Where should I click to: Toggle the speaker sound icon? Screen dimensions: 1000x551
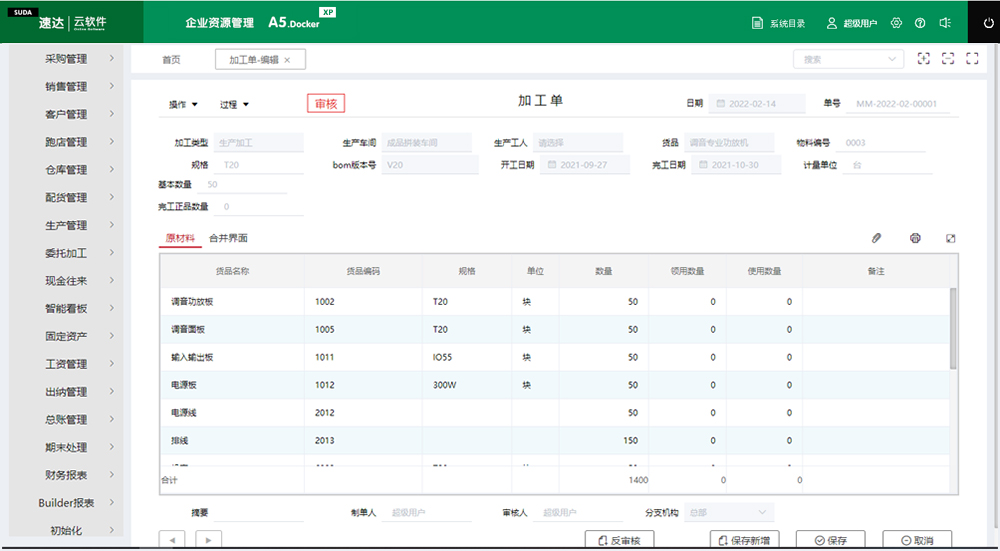click(945, 23)
